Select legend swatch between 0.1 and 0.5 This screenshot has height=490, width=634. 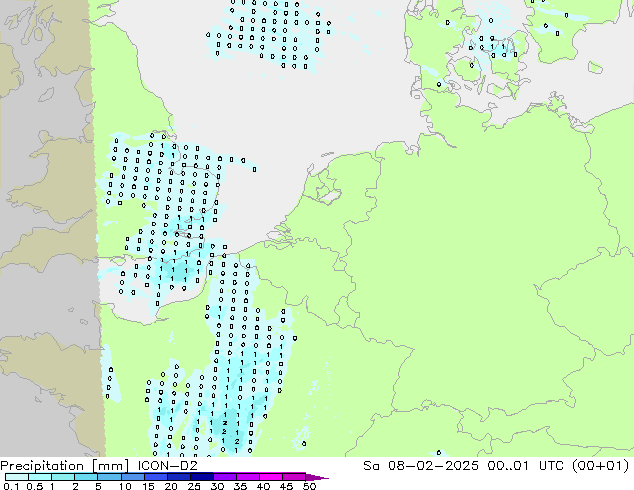[17, 477]
